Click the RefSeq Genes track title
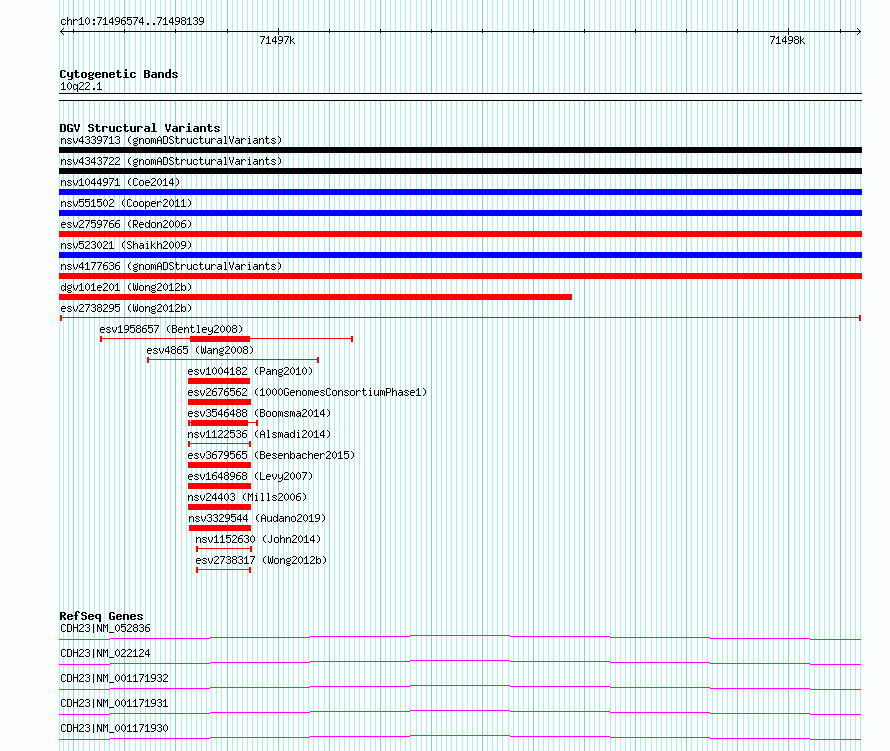 click(x=101, y=616)
